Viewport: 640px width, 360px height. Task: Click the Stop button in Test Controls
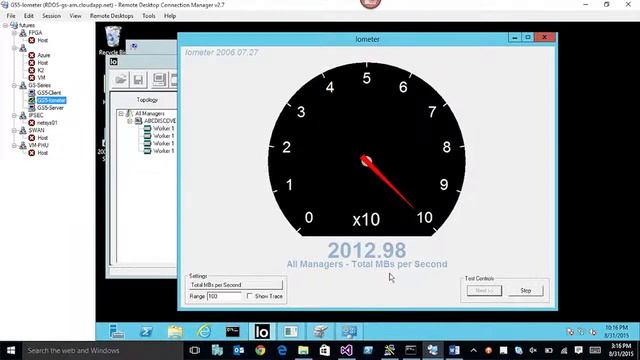(525, 291)
